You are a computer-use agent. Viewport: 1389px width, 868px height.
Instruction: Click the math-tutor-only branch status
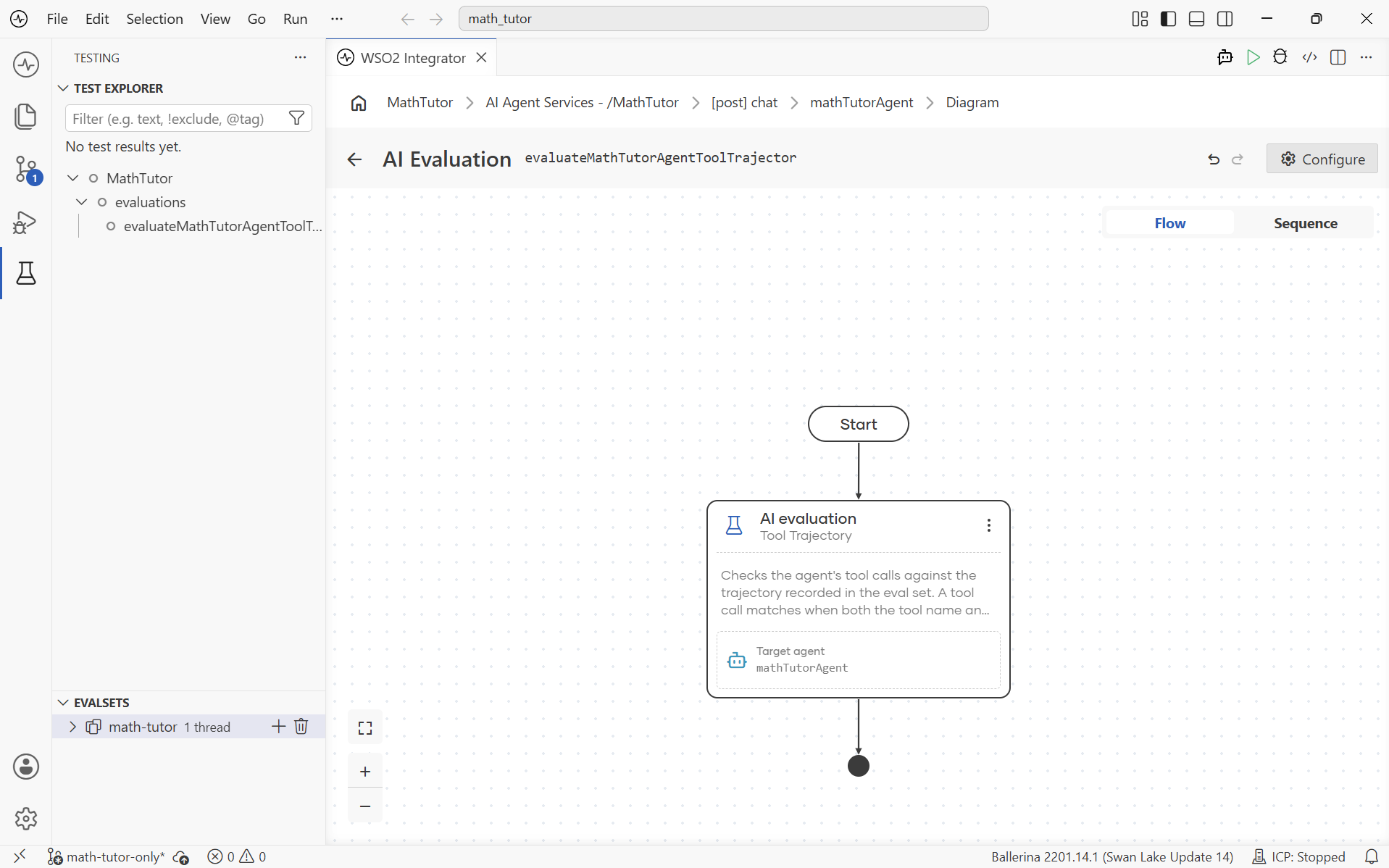tap(107, 856)
